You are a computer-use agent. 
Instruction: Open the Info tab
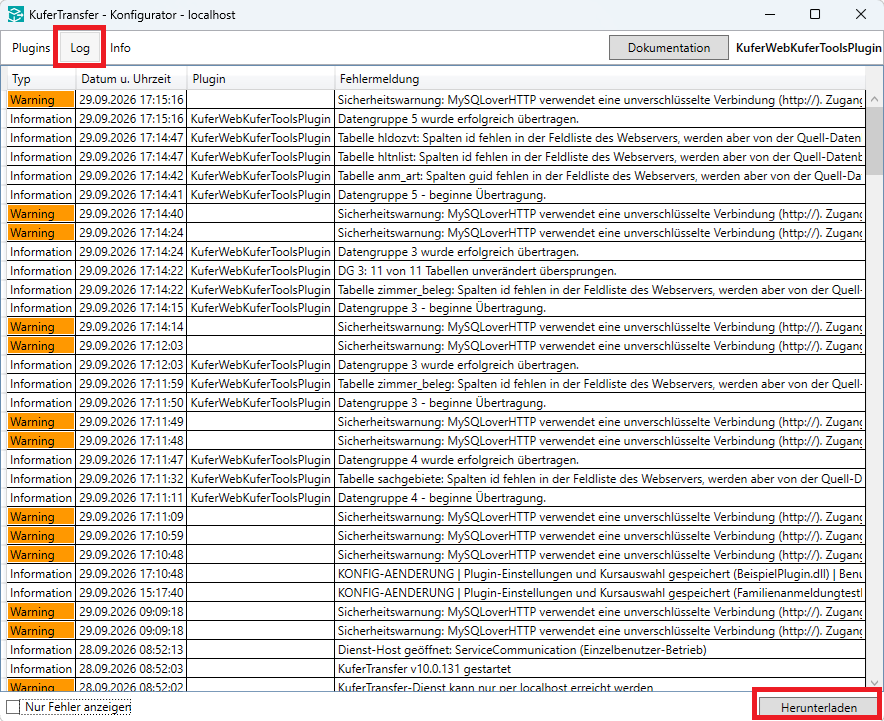120,48
